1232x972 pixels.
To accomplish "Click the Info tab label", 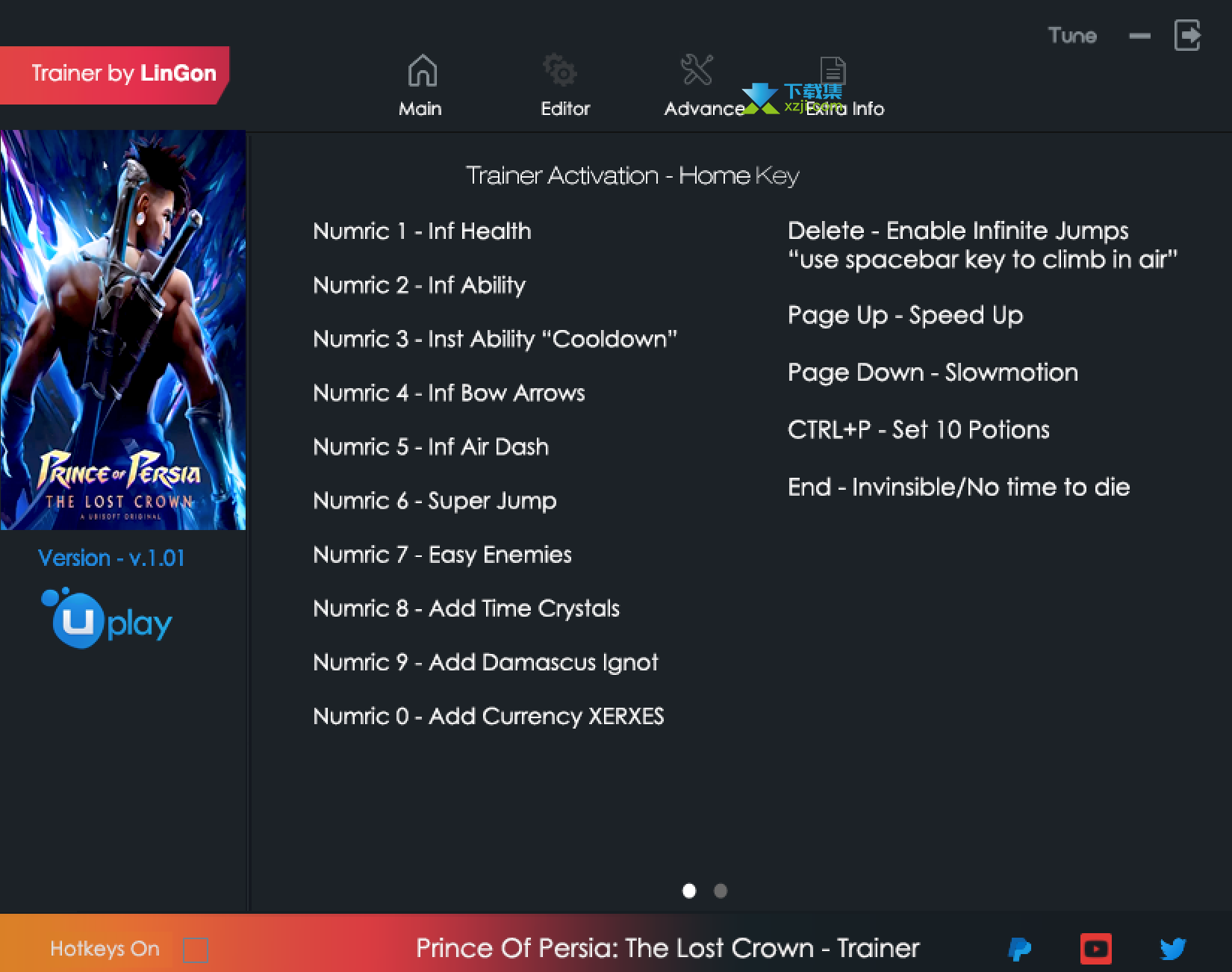I will tap(844, 109).
